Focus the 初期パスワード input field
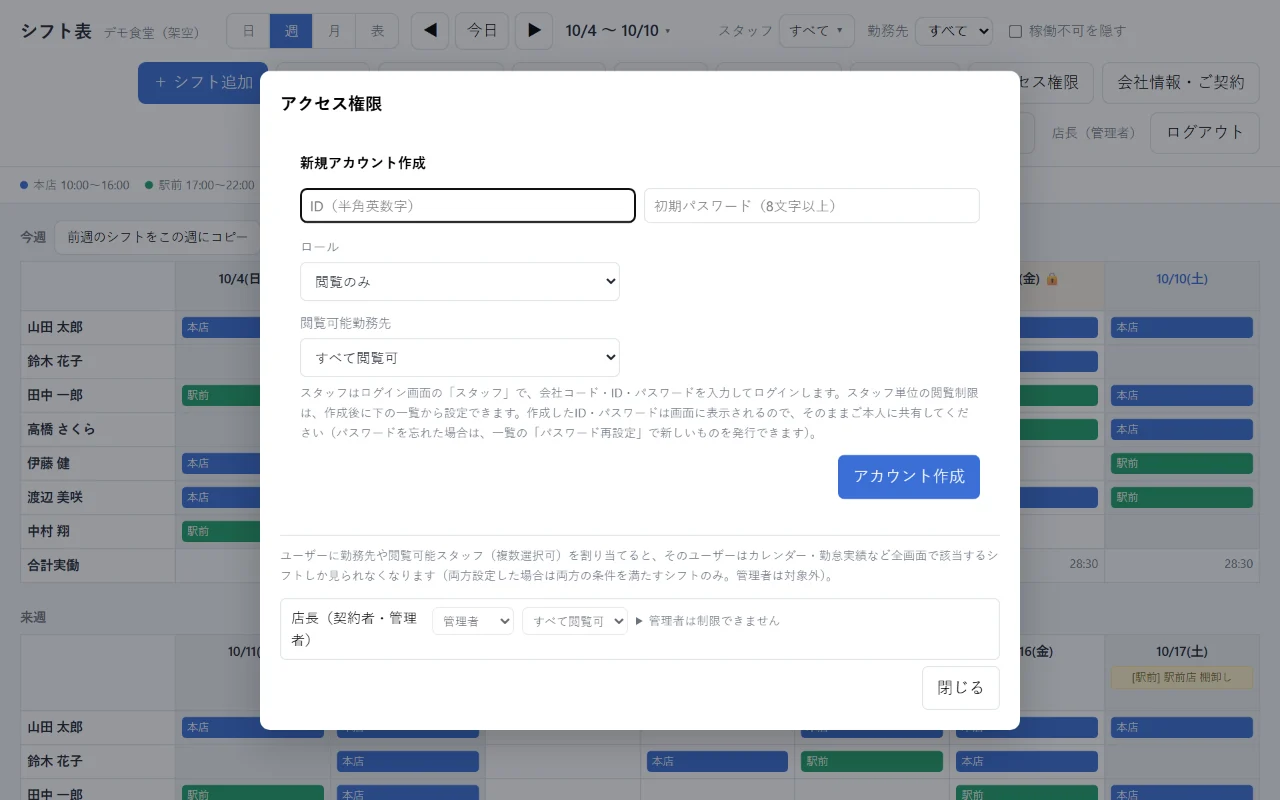Screen dimensions: 1280x800 (812, 206)
